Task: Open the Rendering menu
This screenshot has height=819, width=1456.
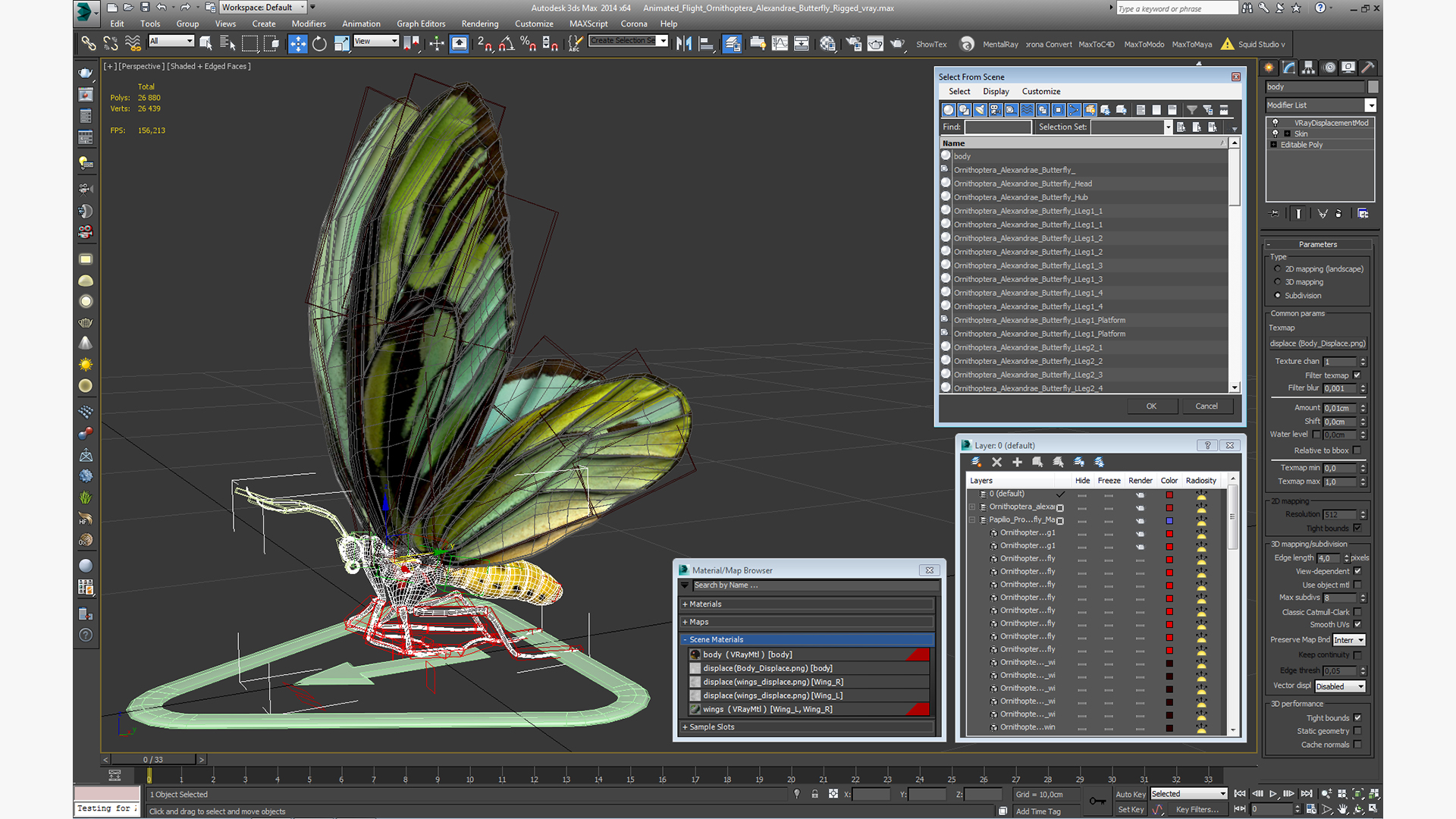Action: click(480, 24)
